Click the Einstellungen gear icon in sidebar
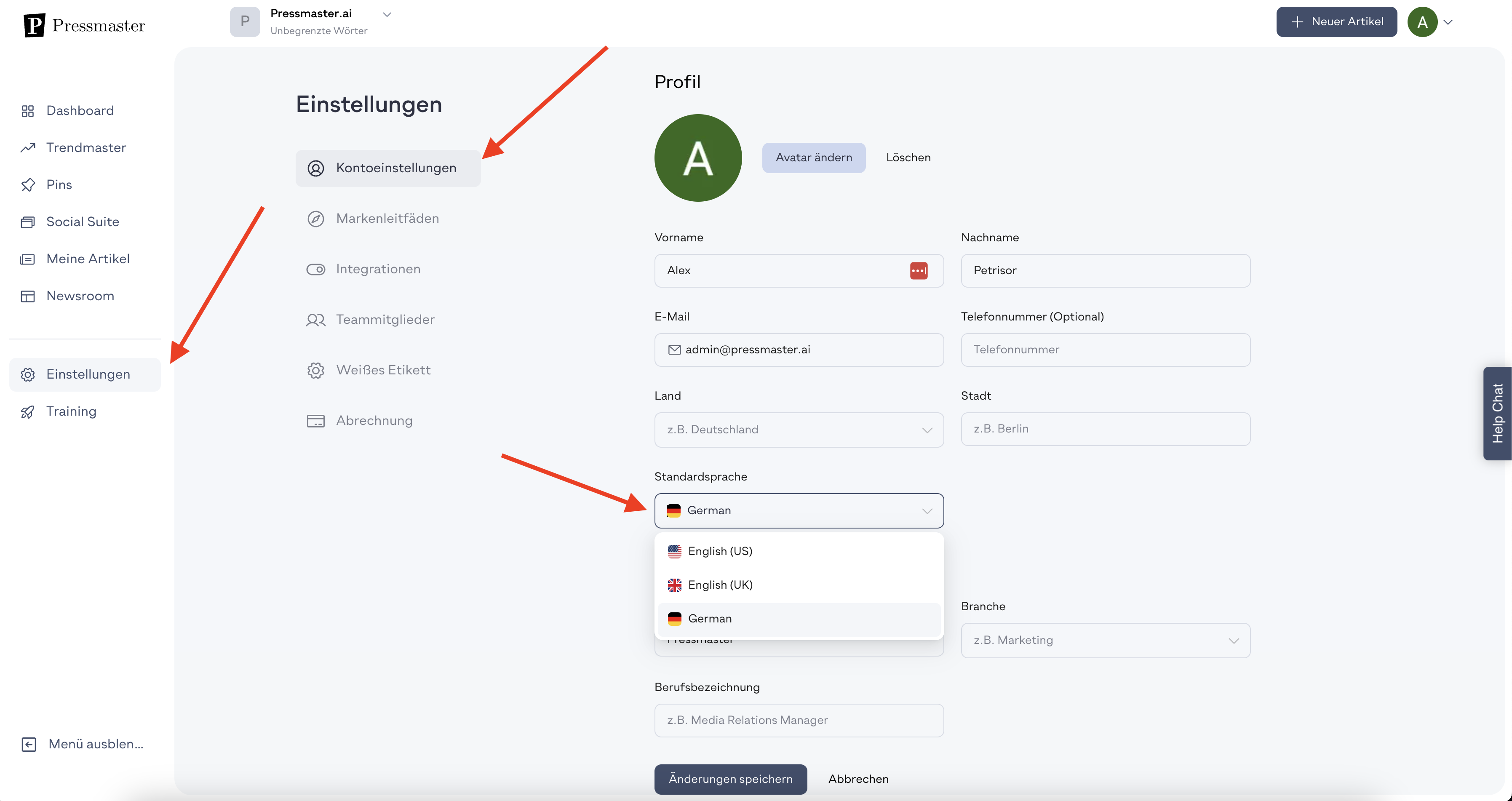This screenshot has height=801, width=1512. [28, 374]
